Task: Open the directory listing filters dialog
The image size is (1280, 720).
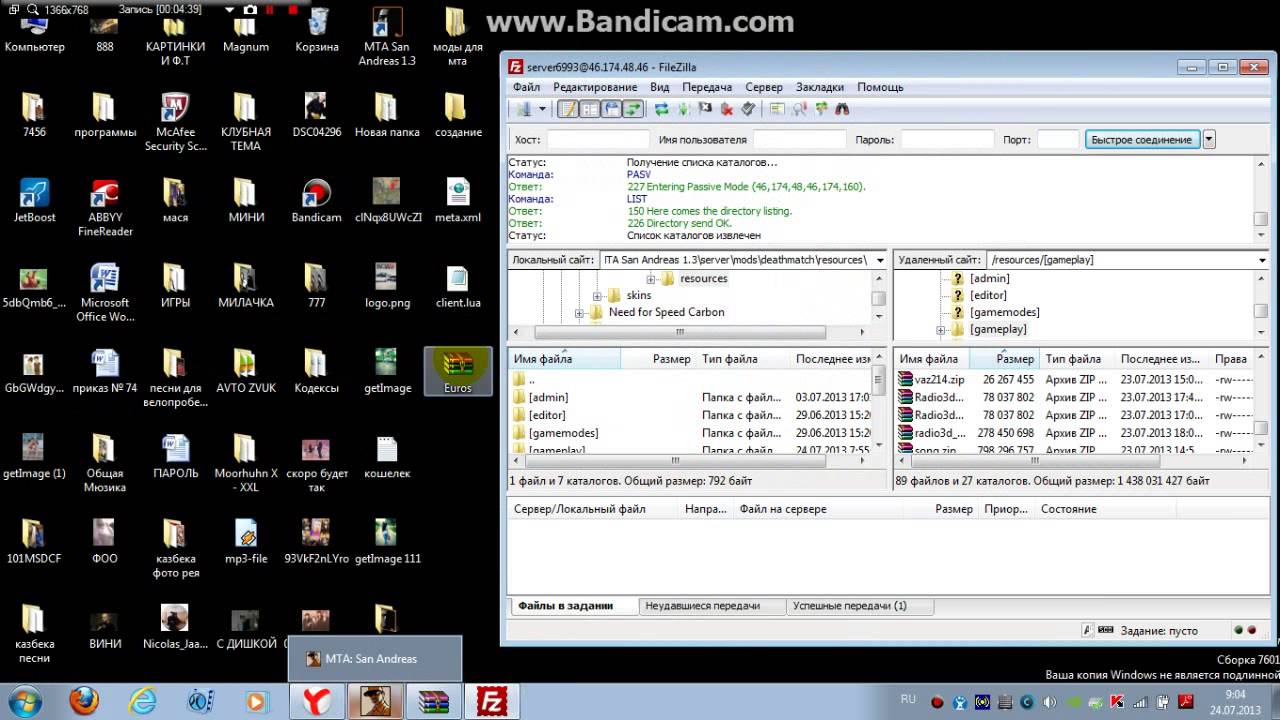Action: point(777,109)
